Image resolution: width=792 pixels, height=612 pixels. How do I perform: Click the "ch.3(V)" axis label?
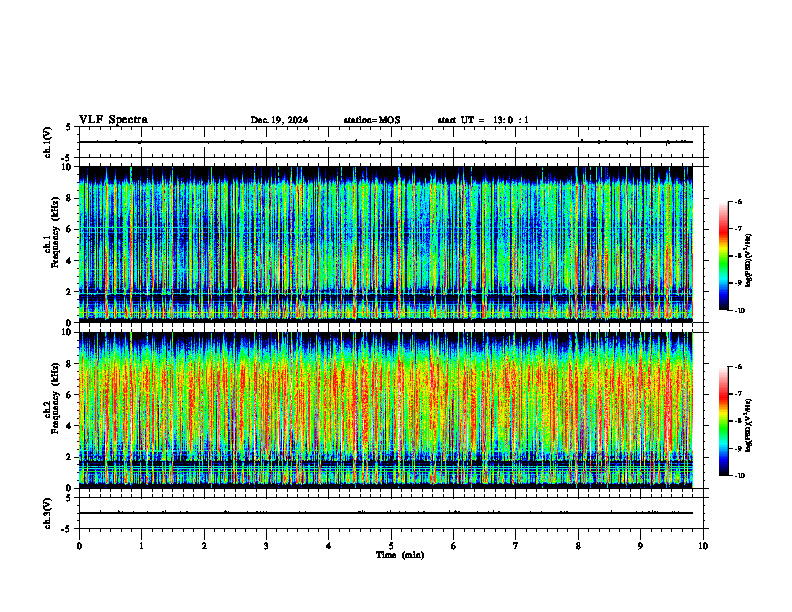47,513
